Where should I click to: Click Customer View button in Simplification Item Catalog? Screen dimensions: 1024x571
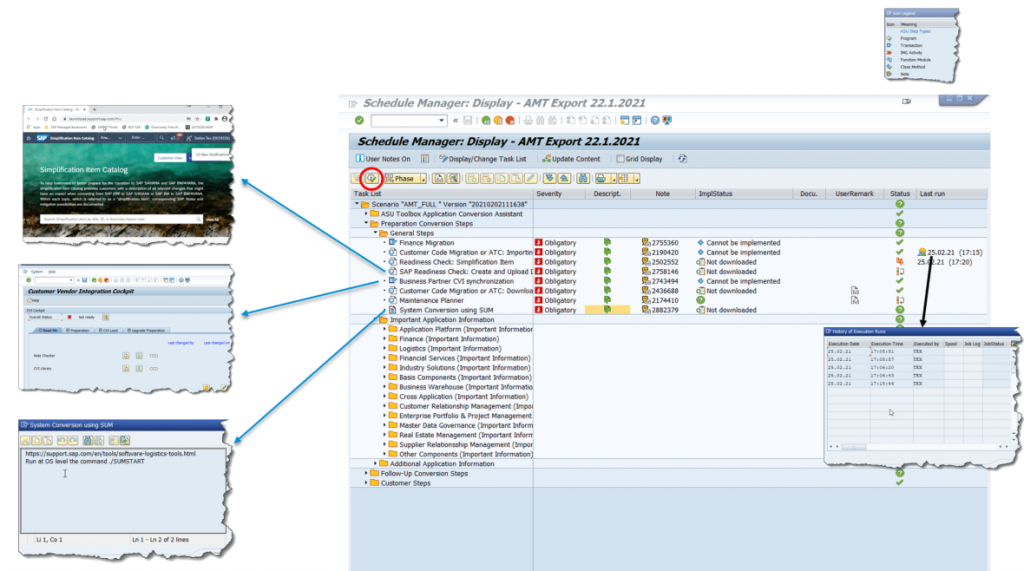(170, 157)
